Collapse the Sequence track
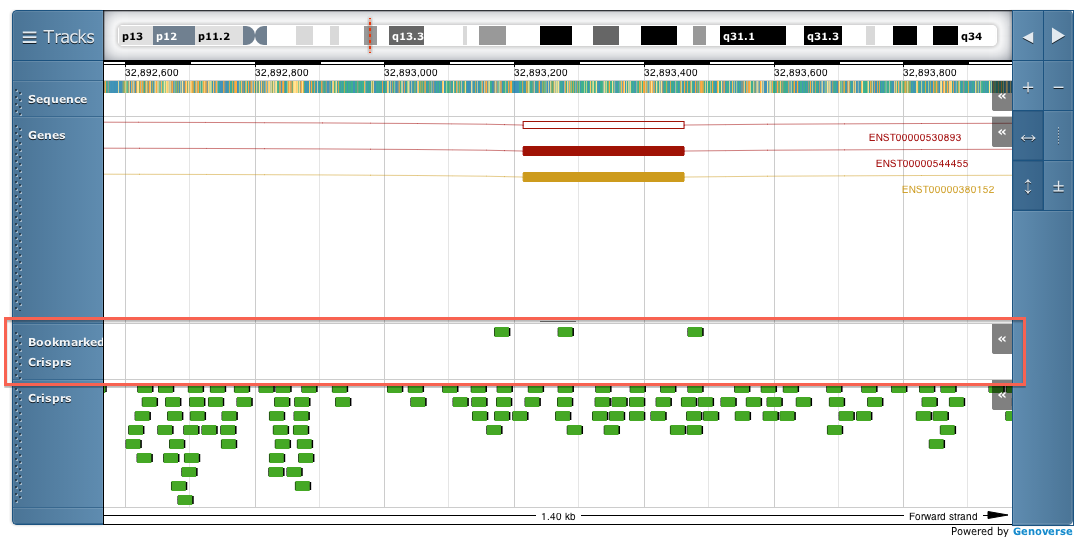 [1001, 98]
